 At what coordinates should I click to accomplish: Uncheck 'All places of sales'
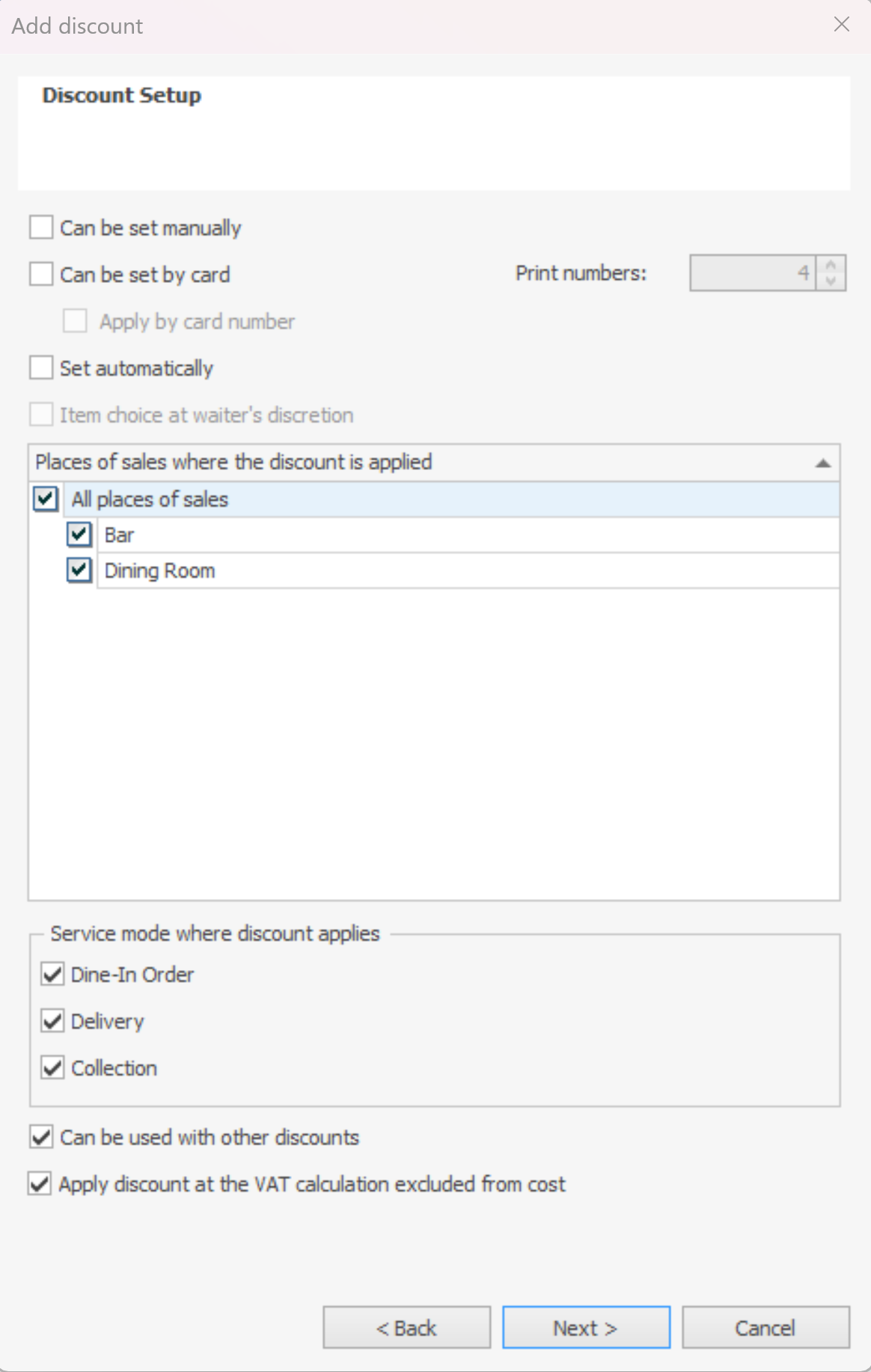pos(46,499)
